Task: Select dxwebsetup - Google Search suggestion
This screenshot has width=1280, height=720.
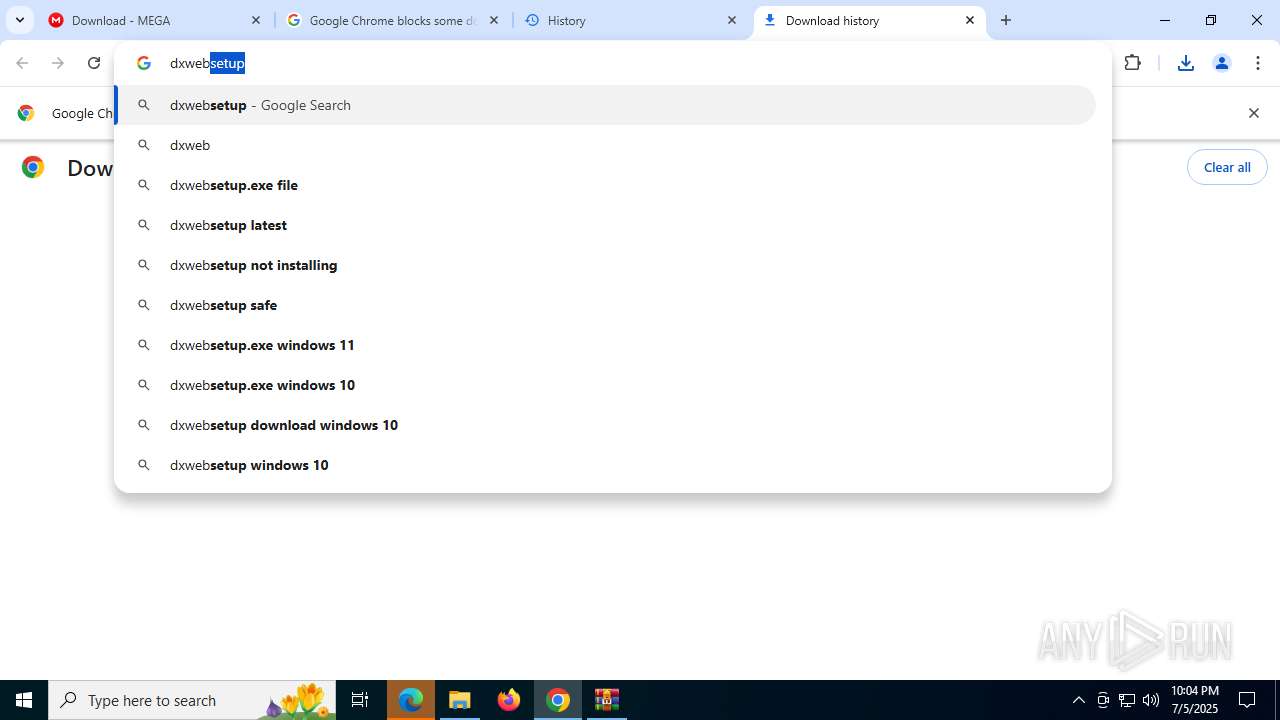Action: [605, 105]
